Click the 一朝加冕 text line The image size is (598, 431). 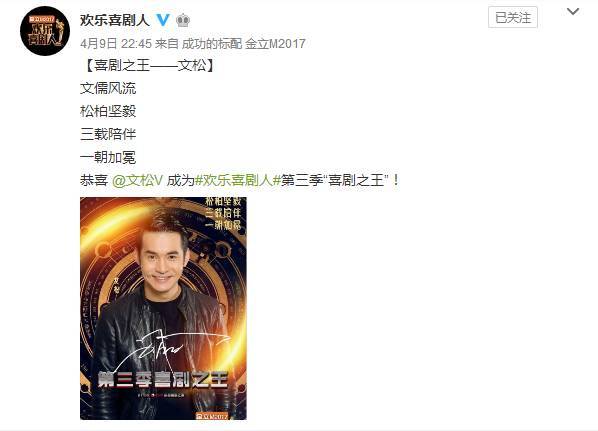tap(108, 157)
